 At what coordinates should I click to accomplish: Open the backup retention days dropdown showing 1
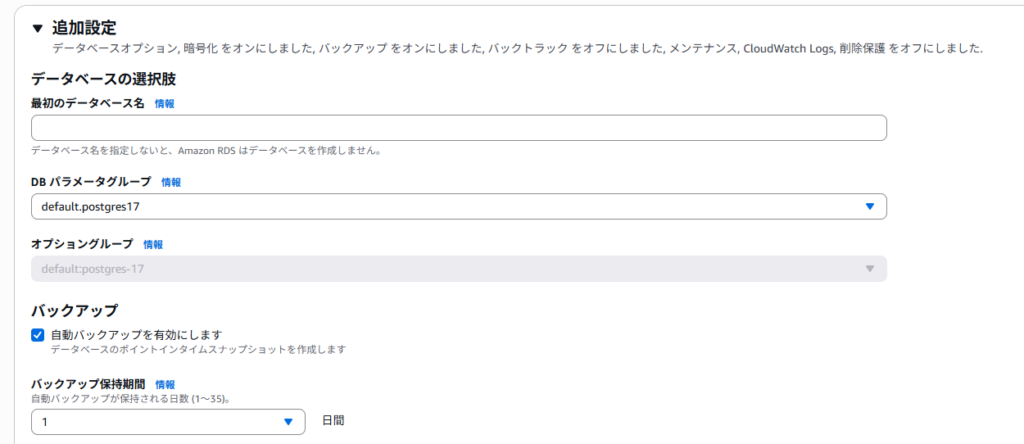point(168,422)
